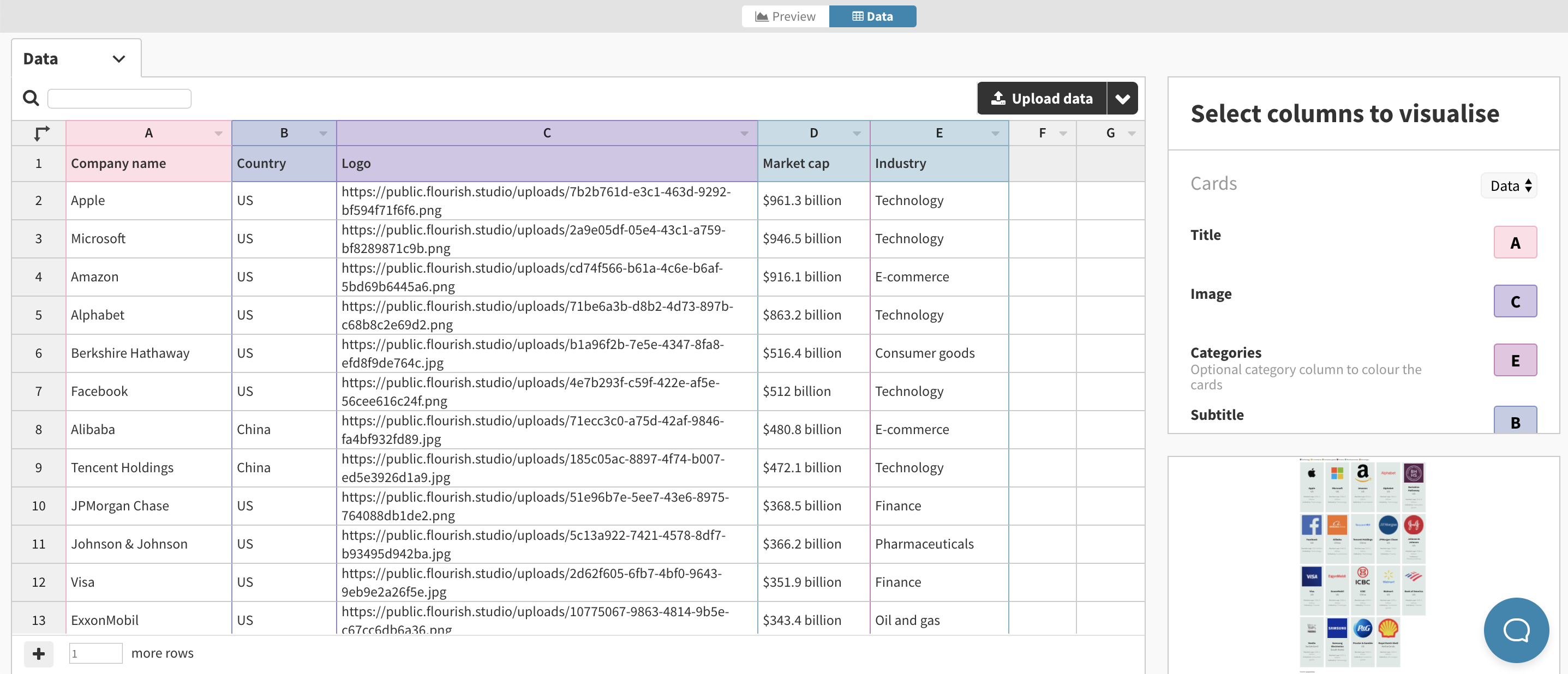Select Facebook's logo URL cell
This screenshot has width=1568, height=674.
[x=547, y=392]
